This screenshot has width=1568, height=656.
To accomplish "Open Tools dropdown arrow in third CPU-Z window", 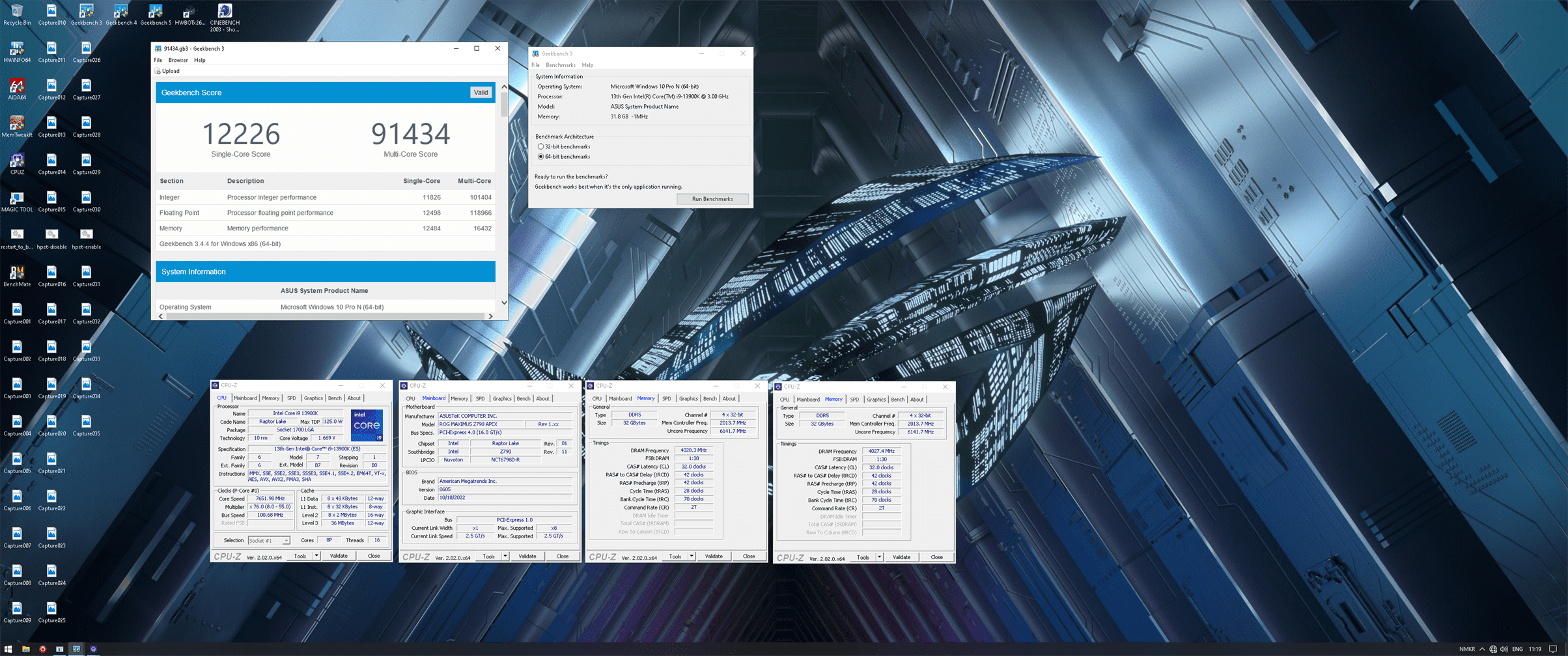I will pyautogui.click(x=692, y=556).
